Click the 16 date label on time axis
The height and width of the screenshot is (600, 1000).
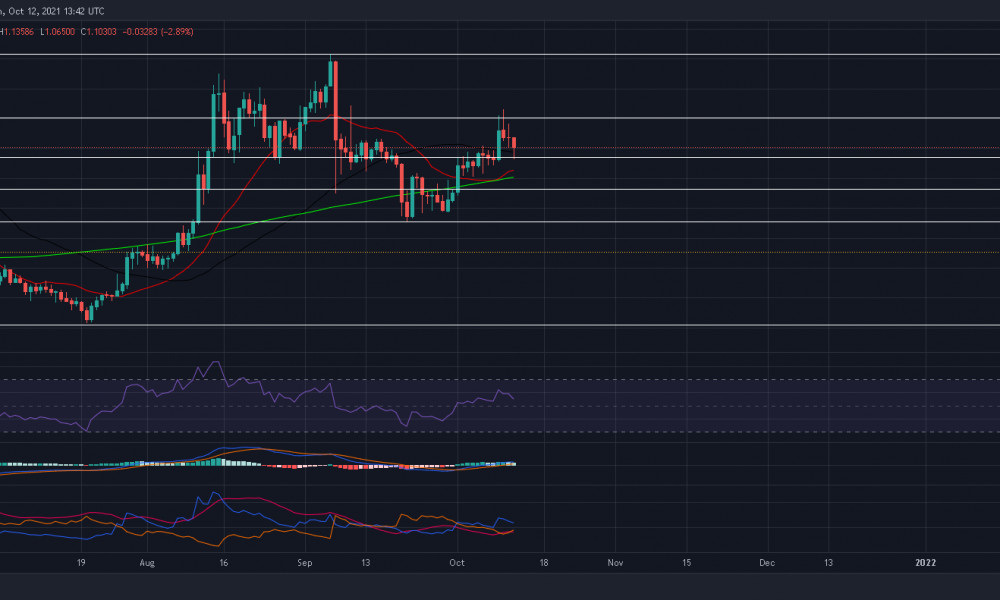[223, 562]
